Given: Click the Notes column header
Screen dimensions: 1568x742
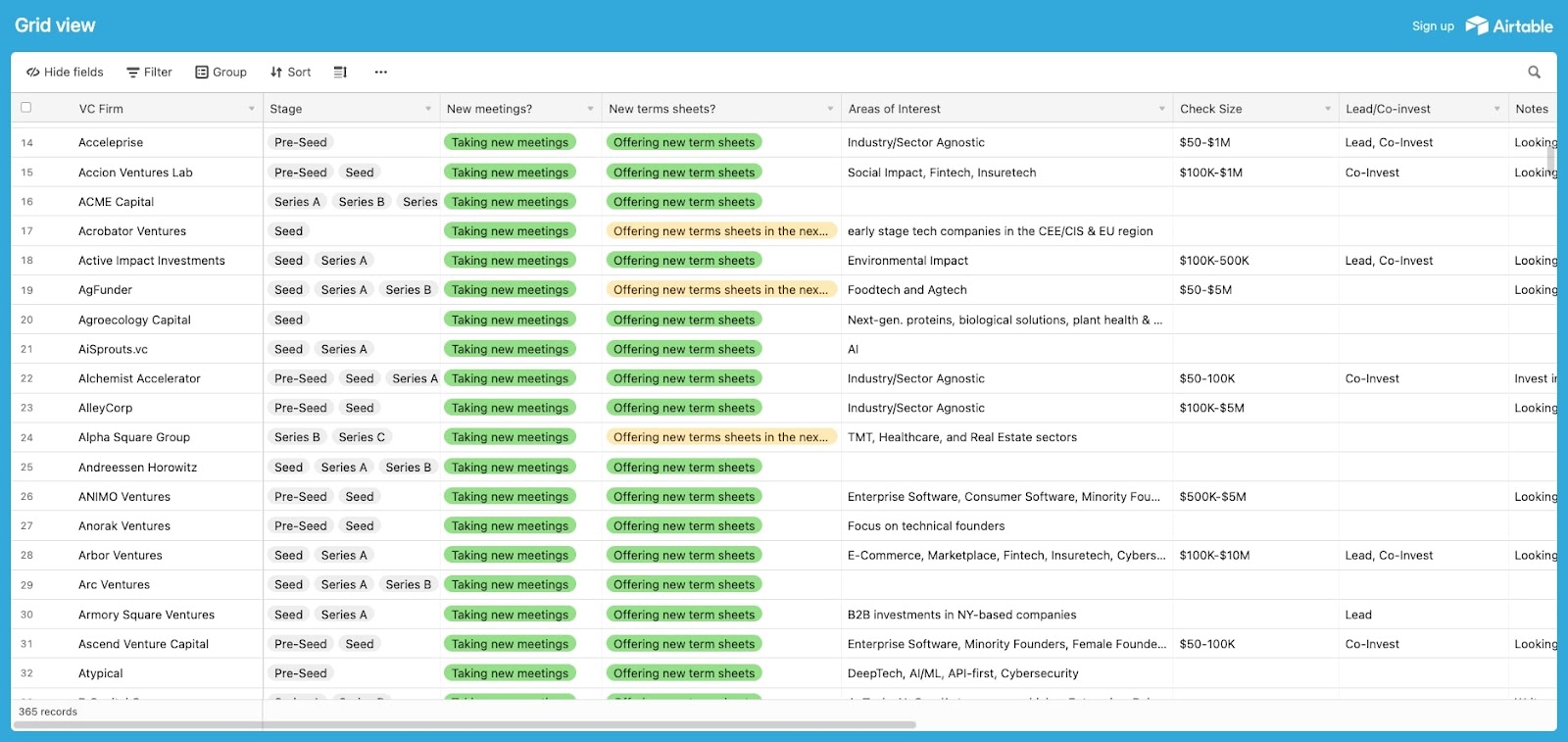Looking at the screenshot, I should coord(1533,109).
